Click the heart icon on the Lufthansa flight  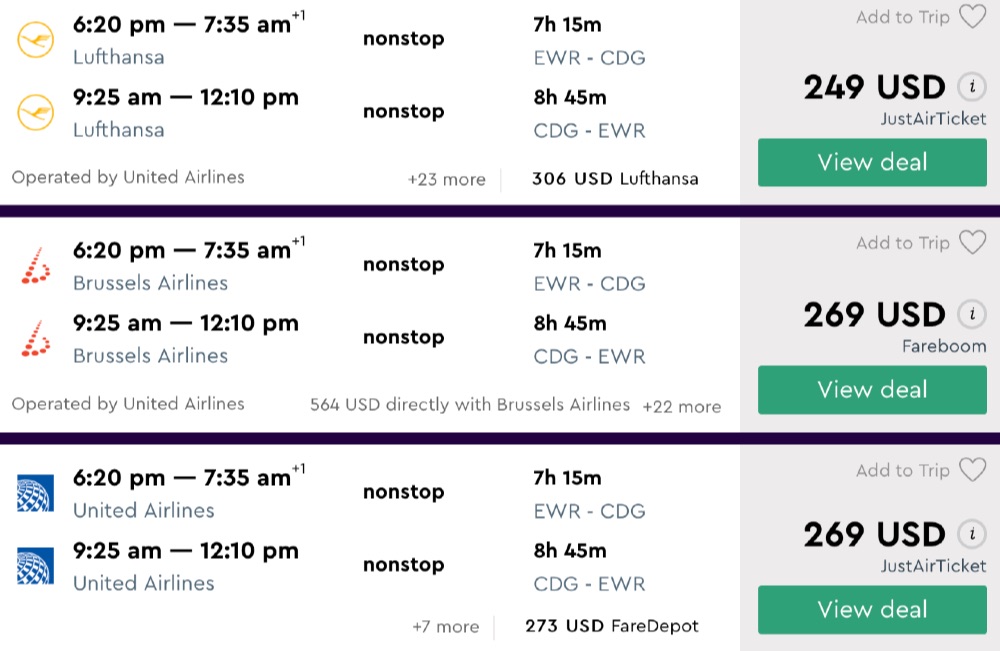click(972, 17)
